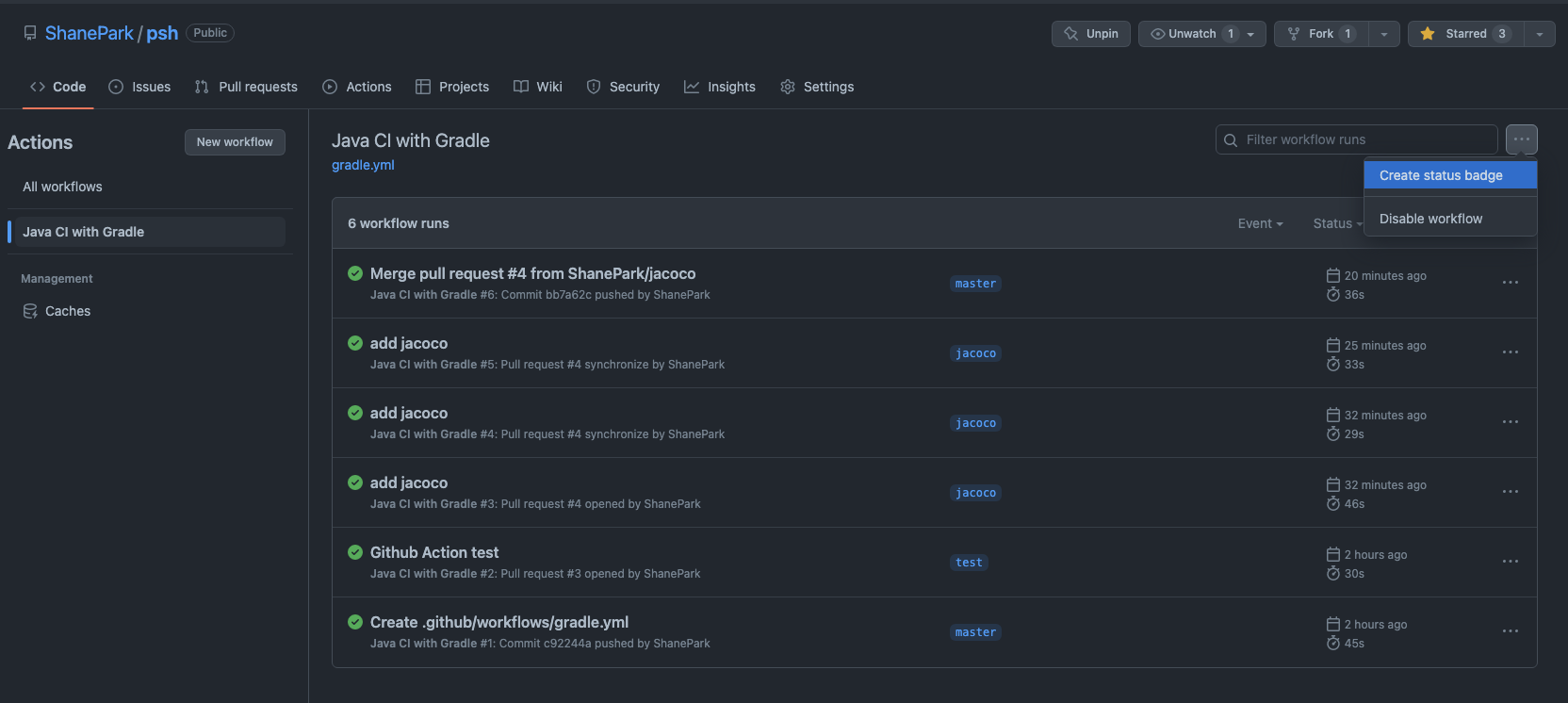Open the star lists dropdown arrow
The height and width of the screenshot is (703, 1568).
(x=1540, y=34)
